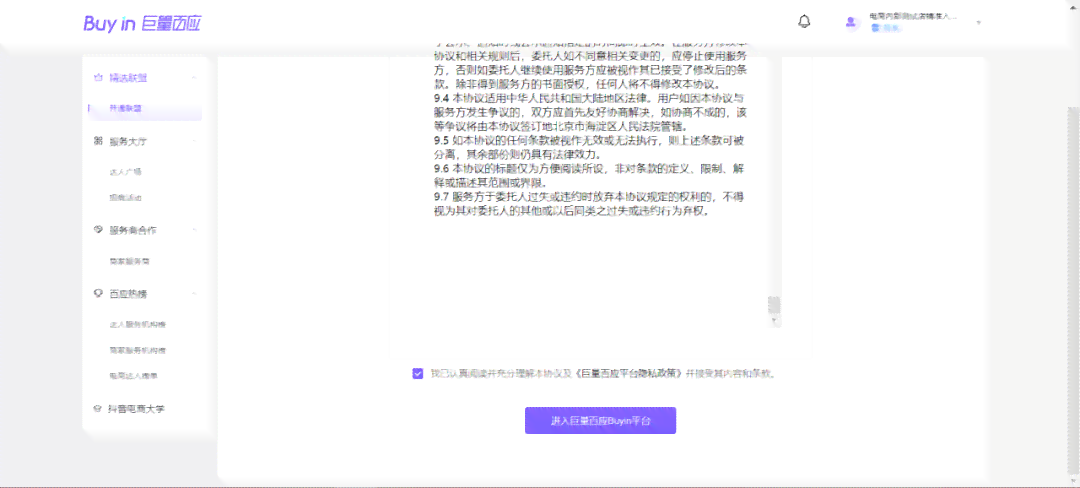Open 服务商合作 menu heading
Screen dimensions: 1080x488
coord(134,229)
